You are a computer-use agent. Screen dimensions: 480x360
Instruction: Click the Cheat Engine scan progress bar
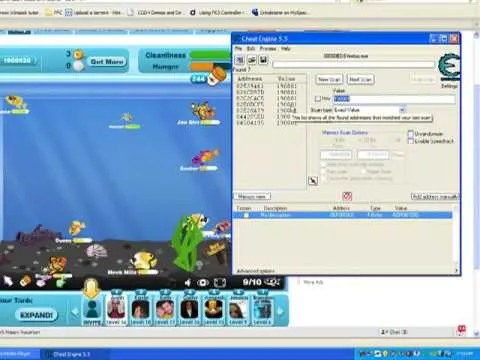(x=353, y=65)
